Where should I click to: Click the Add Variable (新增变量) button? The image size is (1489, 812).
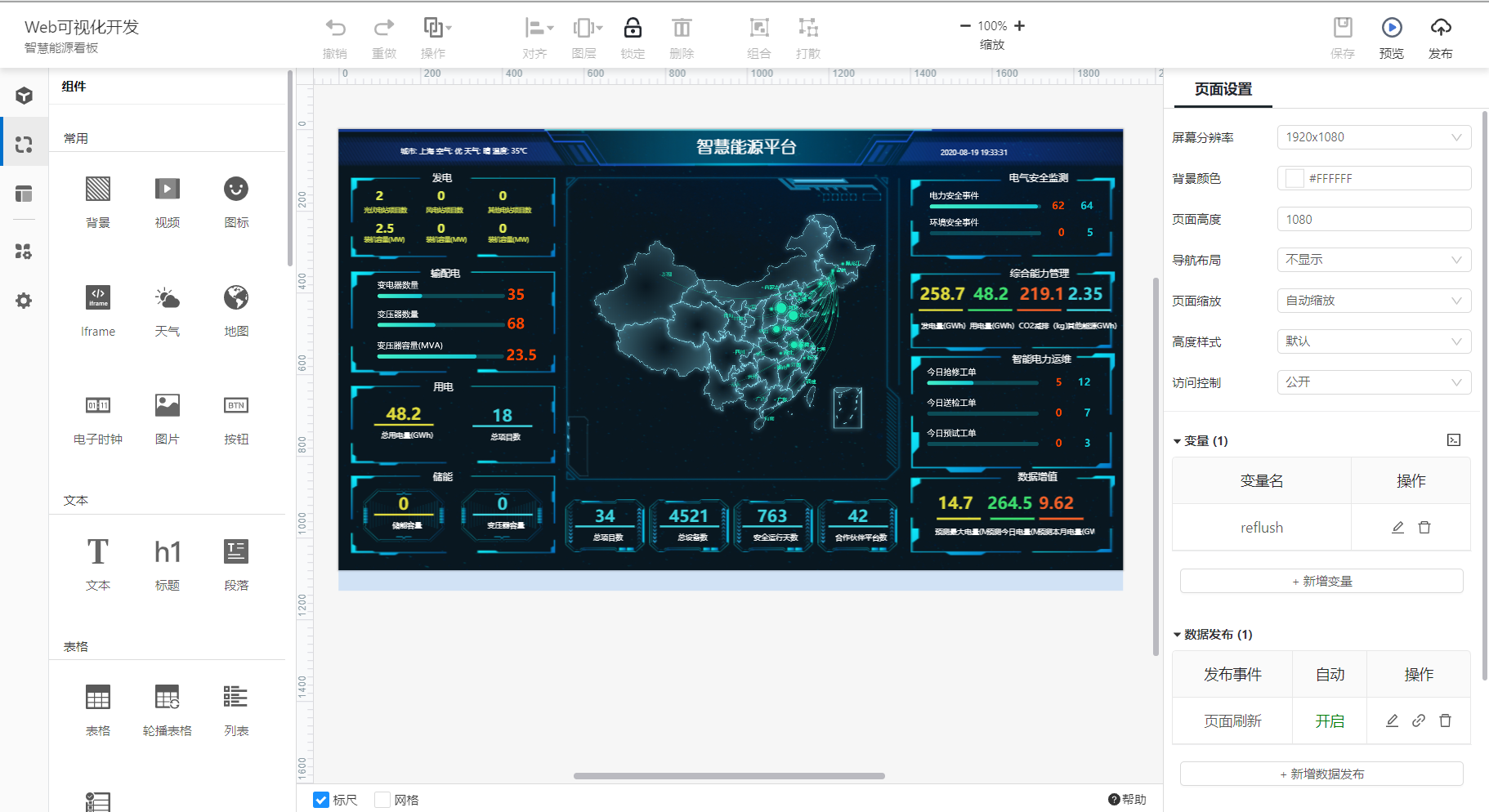[1321, 582]
